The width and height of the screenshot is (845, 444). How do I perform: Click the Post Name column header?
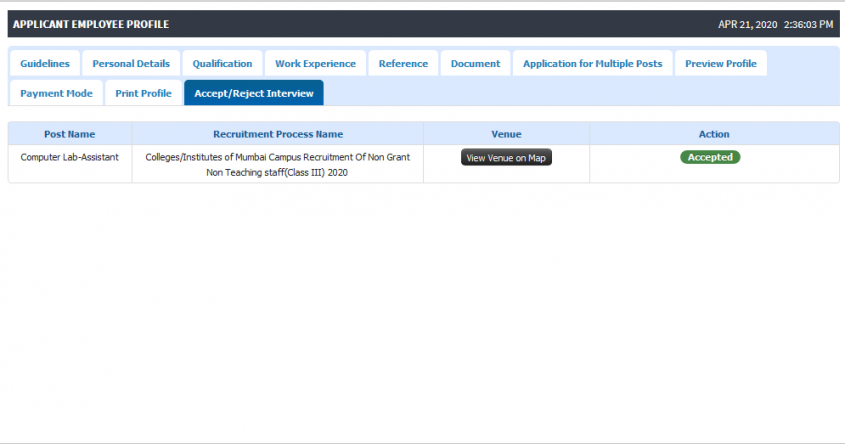point(70,134)
